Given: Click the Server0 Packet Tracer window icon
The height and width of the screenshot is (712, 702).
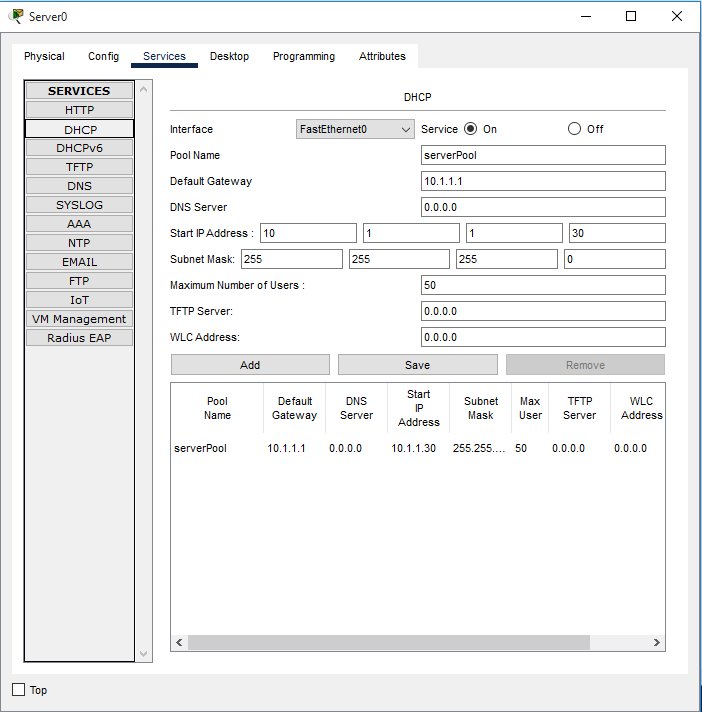Looking at the screenshot, I should click(x=16, y=16).
